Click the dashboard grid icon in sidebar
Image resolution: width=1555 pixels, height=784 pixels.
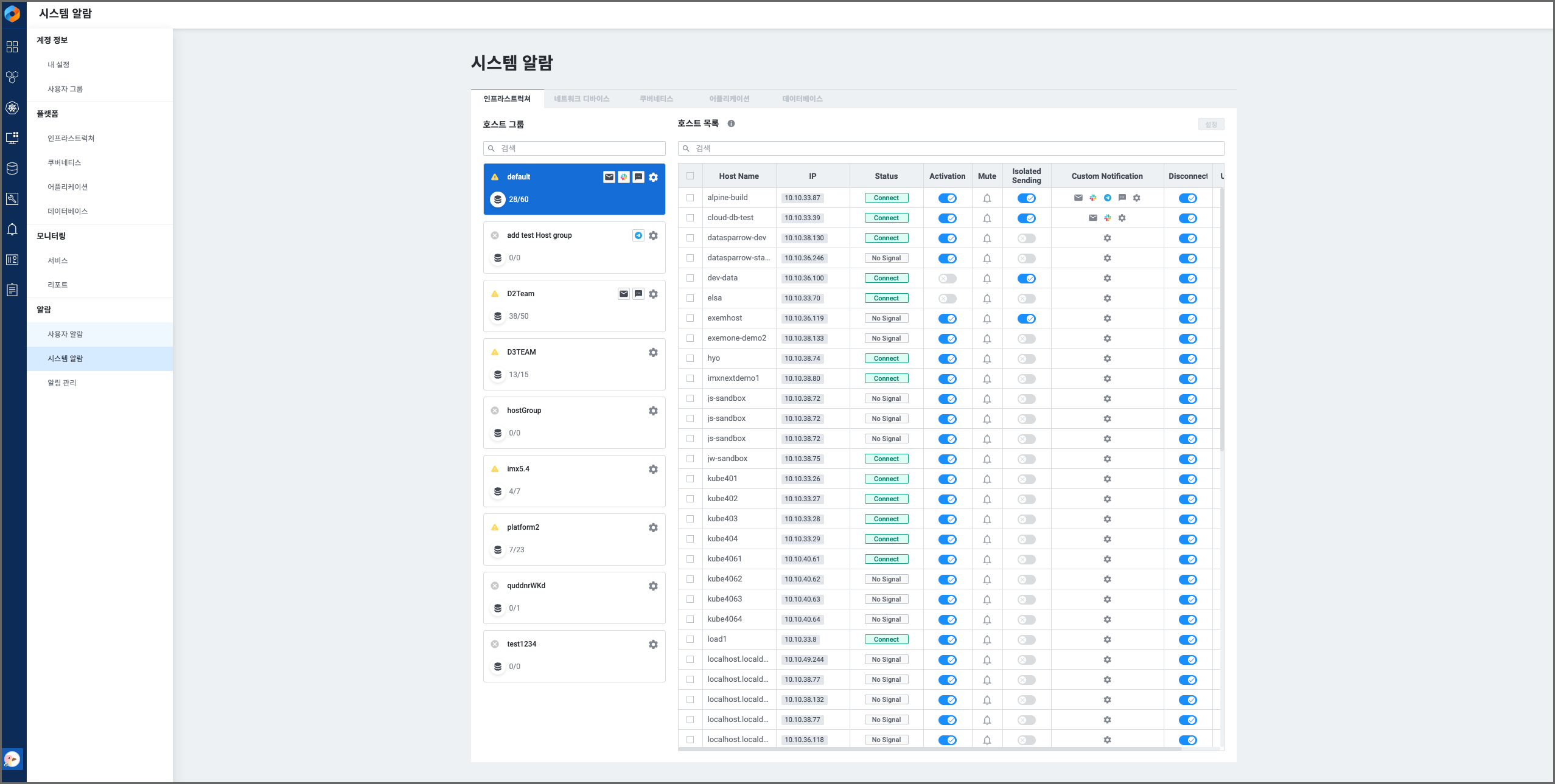pos(12,47)
